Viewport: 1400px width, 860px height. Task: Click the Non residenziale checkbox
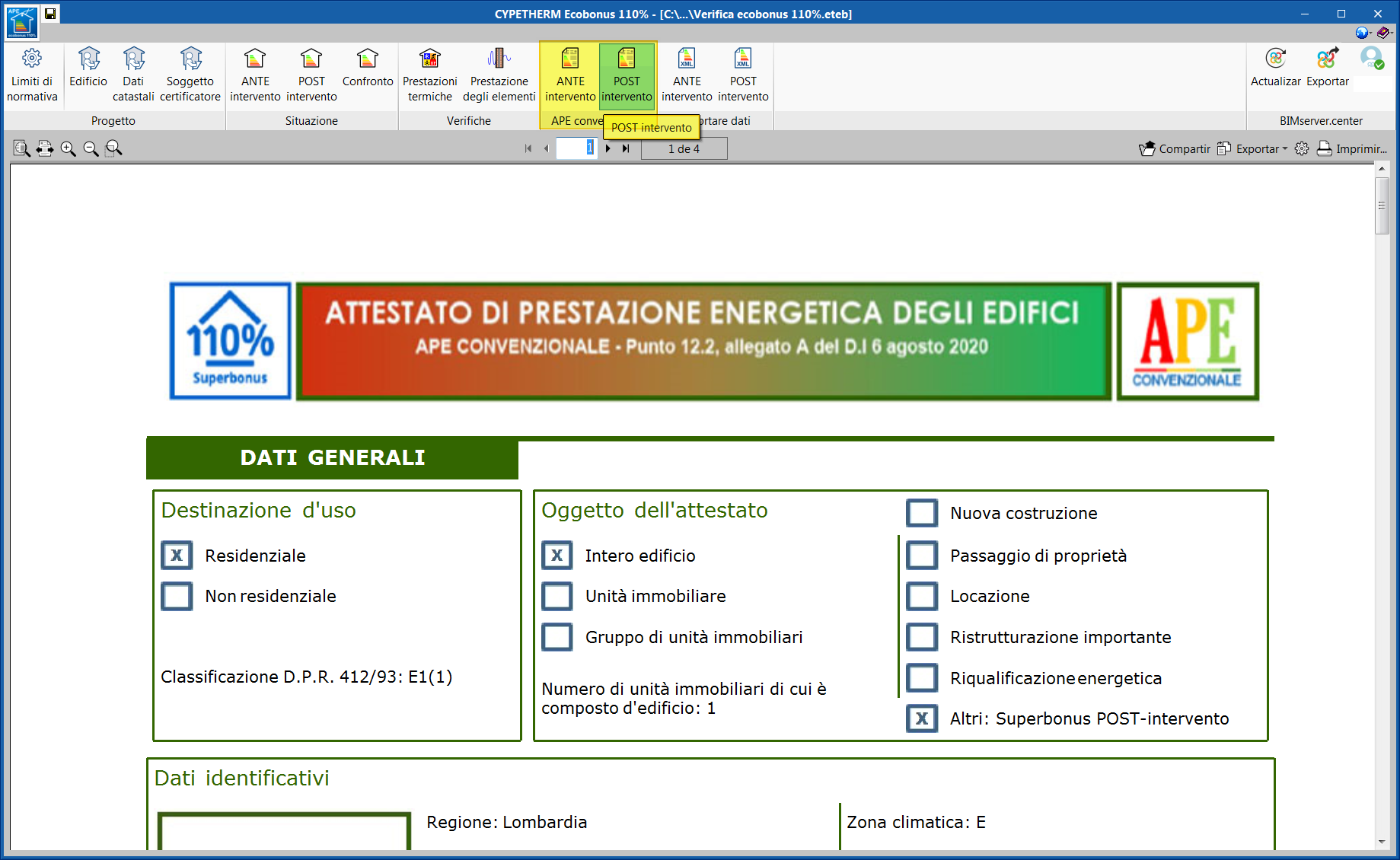pyautogui.click(x=177, y=596)
